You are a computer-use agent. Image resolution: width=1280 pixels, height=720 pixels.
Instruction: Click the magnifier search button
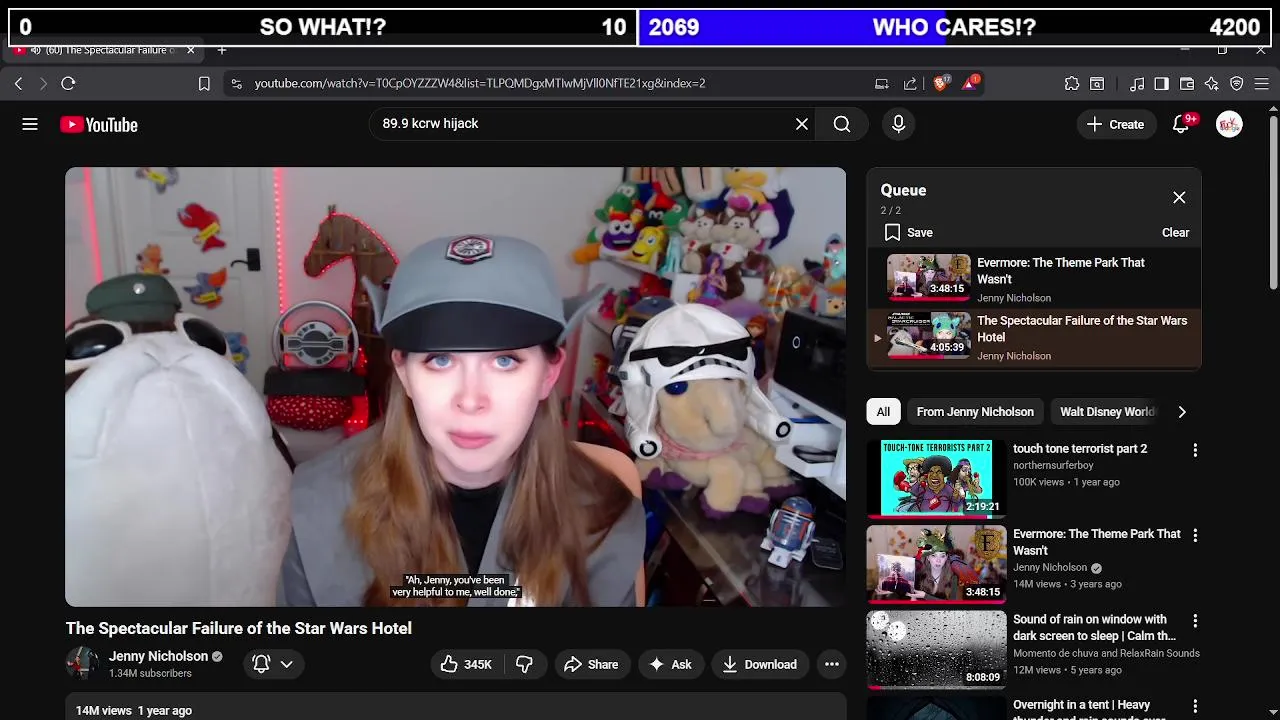pyautogui.click(x=842, y=124)
